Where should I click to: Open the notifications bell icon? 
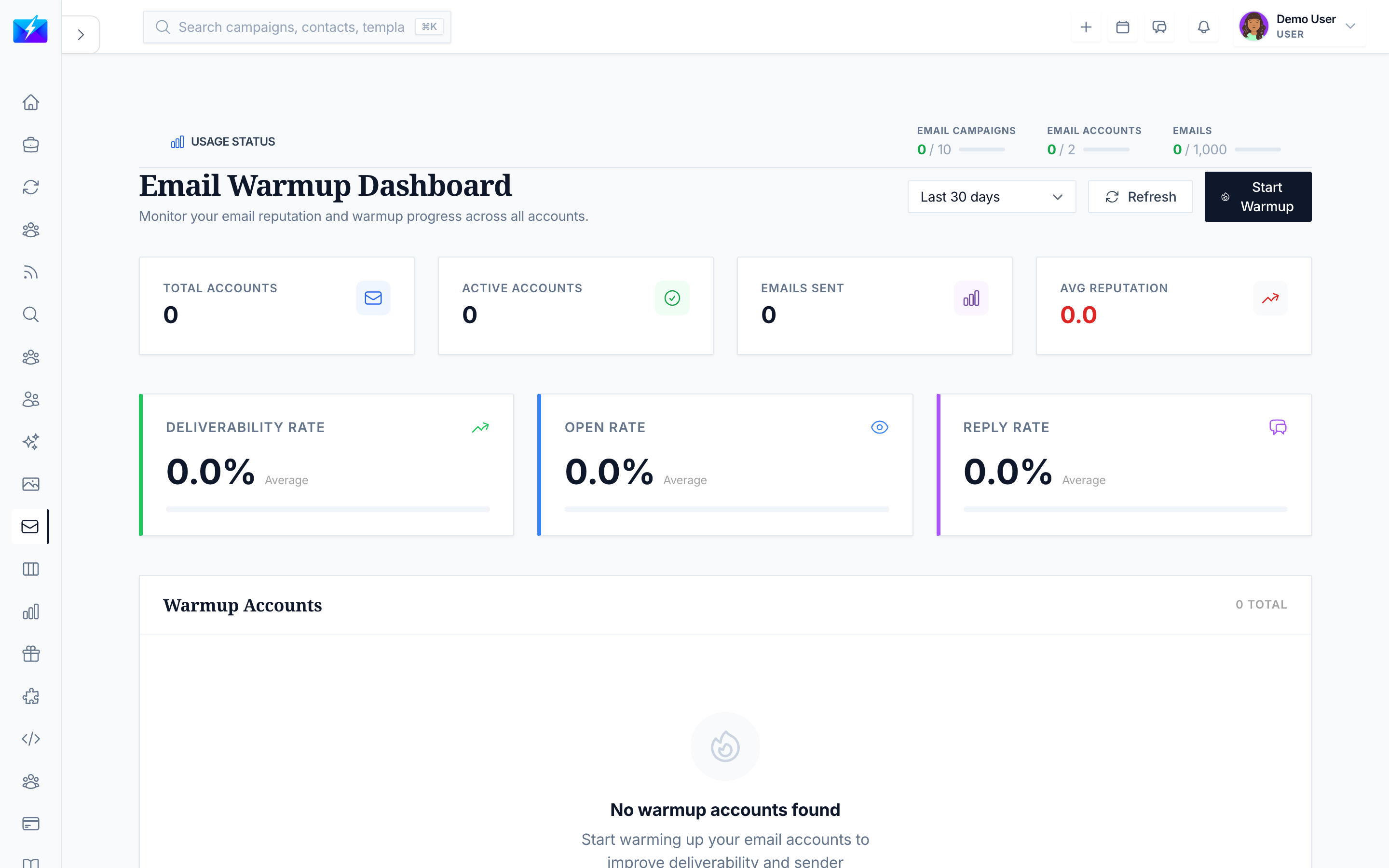tap(1204, 27)
